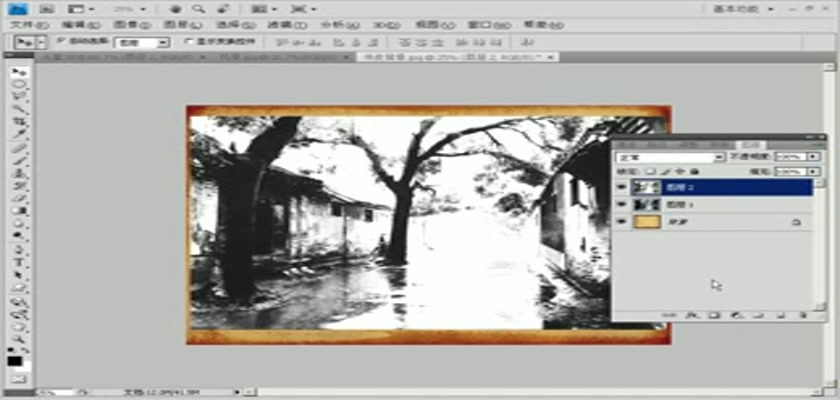Check the show transform controls checkbox
This screenshot has height=400, width=840.
(x=187, y=42)
